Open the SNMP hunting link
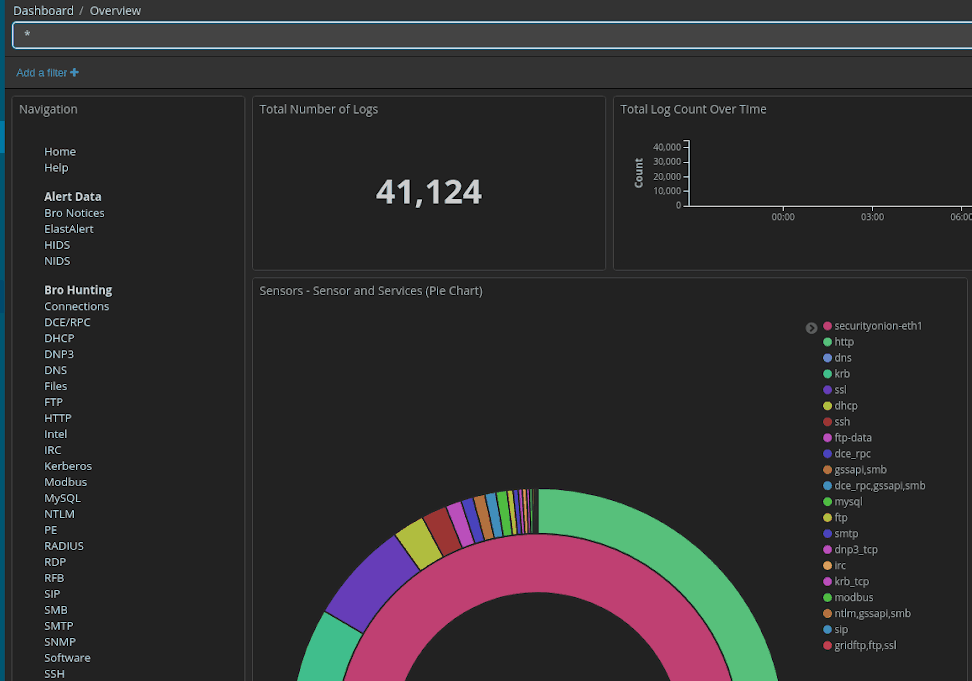Image resolution: width=972 pixels, height=681 pixels. coord(60,642)
